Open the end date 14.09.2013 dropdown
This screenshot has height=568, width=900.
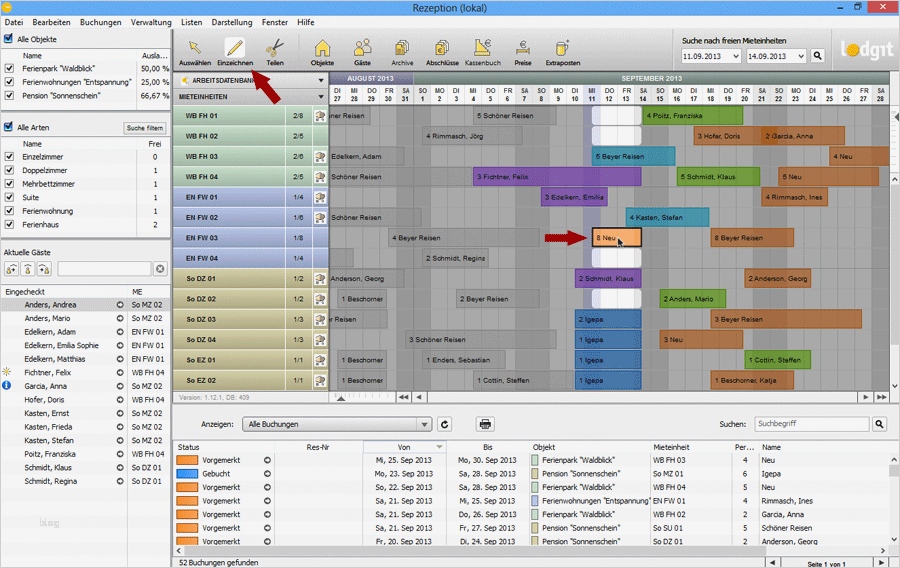tap(801, 56)
